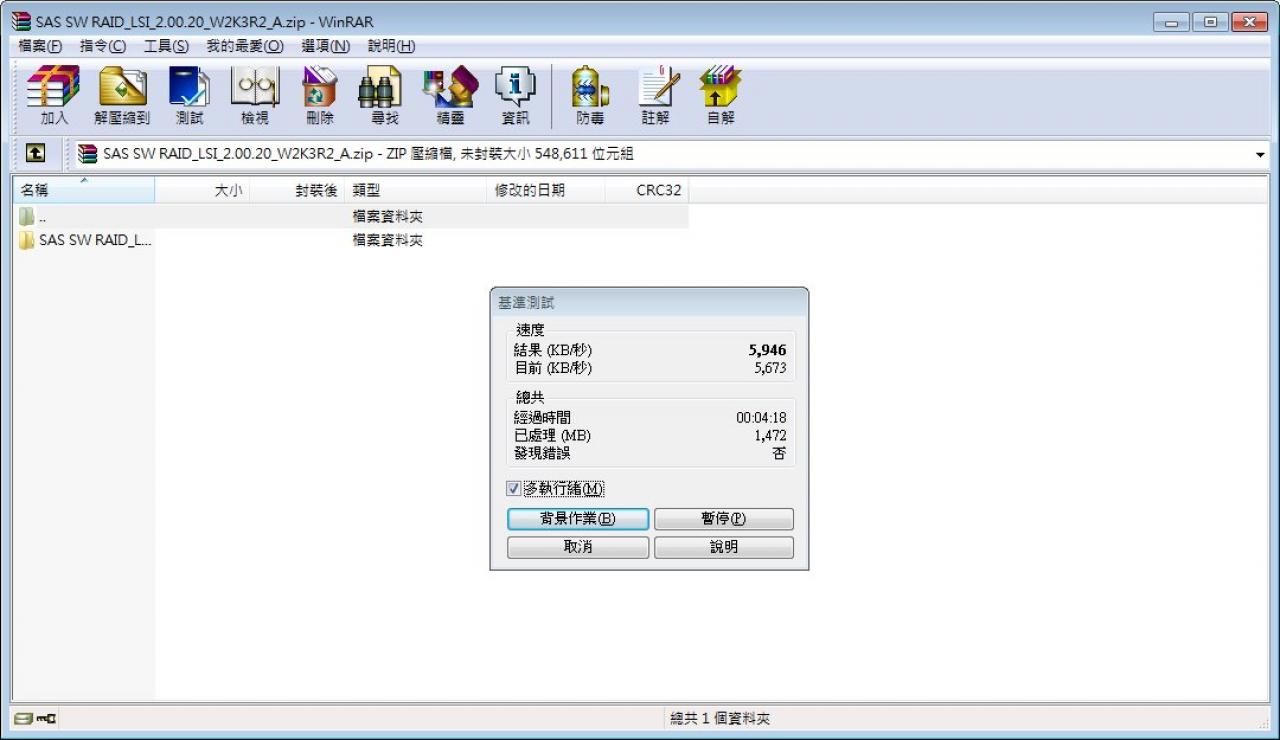
Task: Click the 00:04:18 elapsed time value
Action: click(761, 418)
